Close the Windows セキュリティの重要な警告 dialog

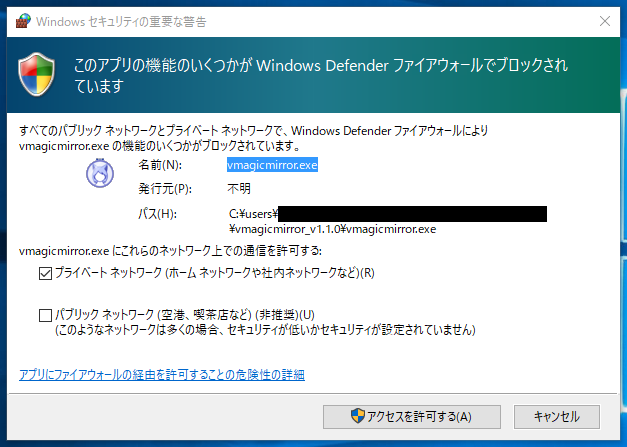click(x=605, y=21)
